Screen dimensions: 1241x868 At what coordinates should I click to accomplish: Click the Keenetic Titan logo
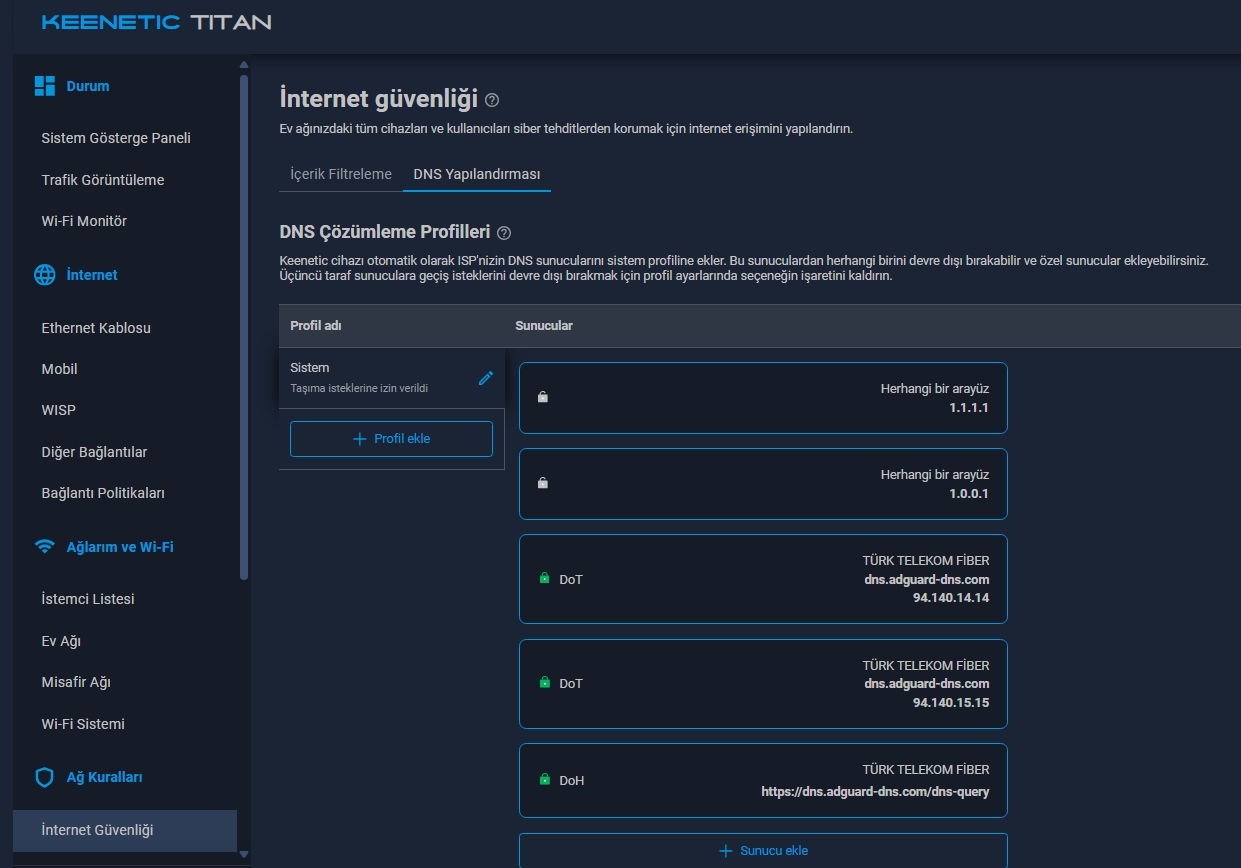point(156,22)
